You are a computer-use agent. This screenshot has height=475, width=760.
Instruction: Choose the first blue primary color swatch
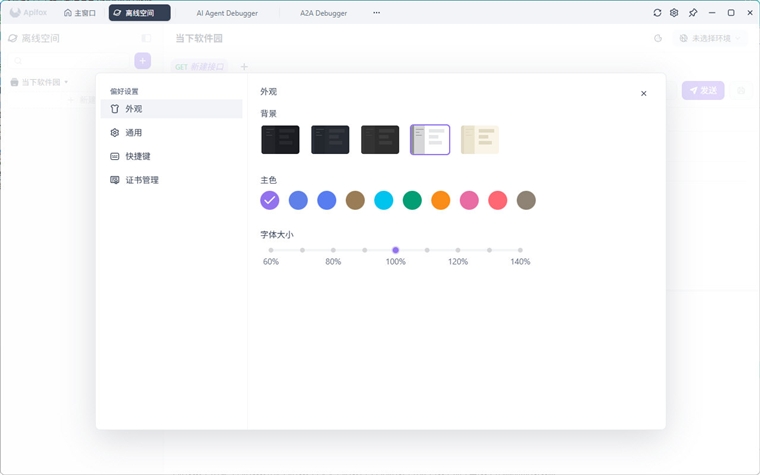pyautogui.click(x=298, y=200)
